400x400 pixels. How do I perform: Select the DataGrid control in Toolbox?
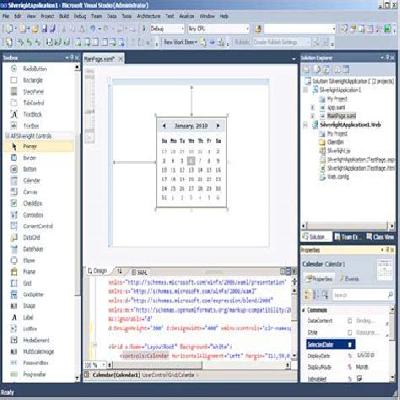point(31,237)
